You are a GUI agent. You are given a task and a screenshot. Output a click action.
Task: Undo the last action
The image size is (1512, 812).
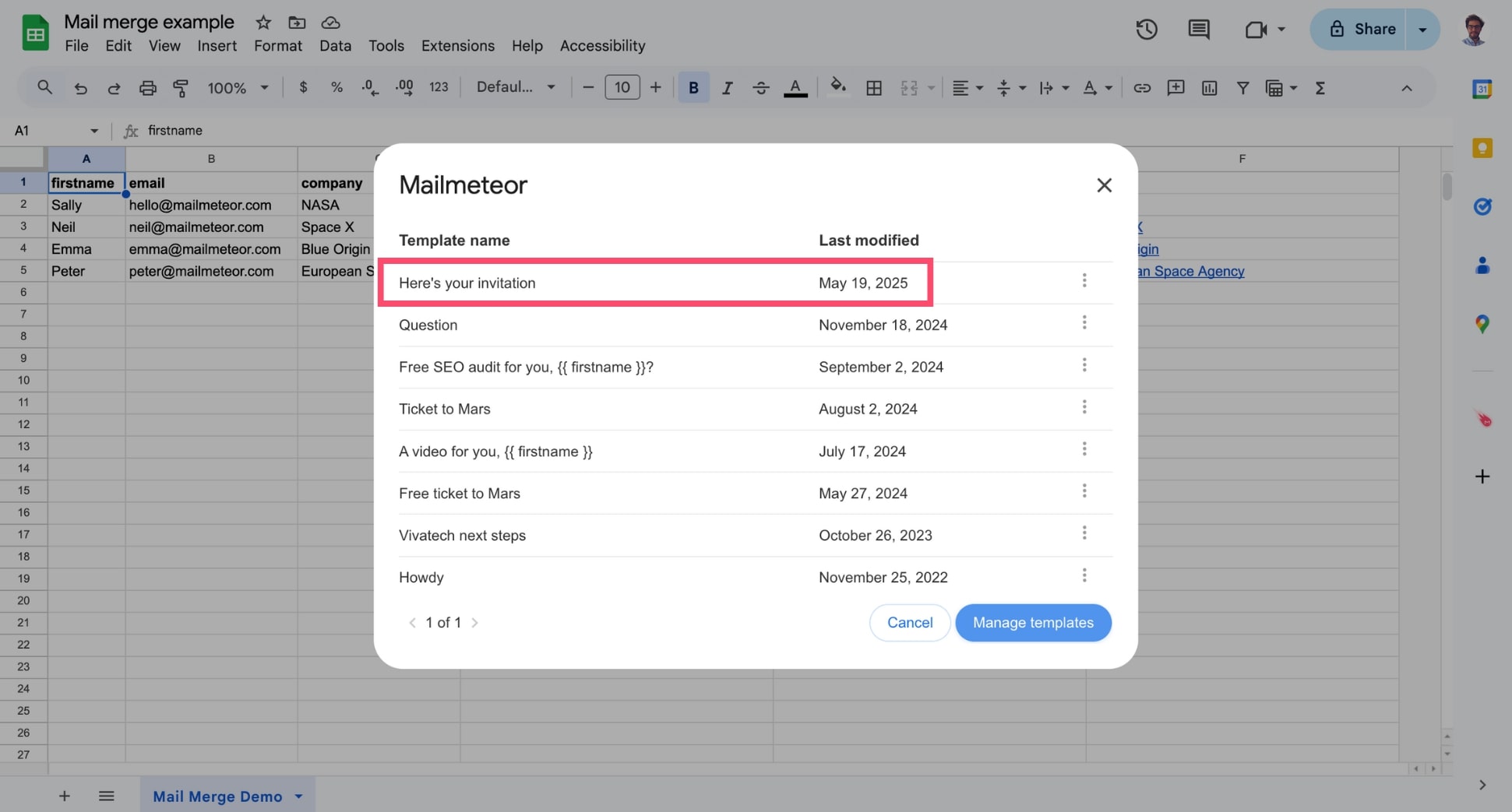pyautogui.click(x=80, y=88)
